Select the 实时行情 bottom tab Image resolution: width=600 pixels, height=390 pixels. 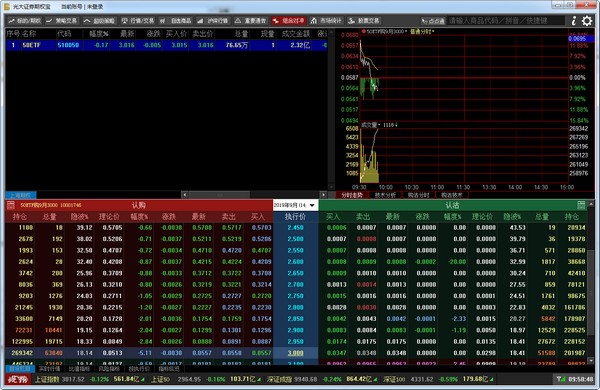tap(50, 369)
